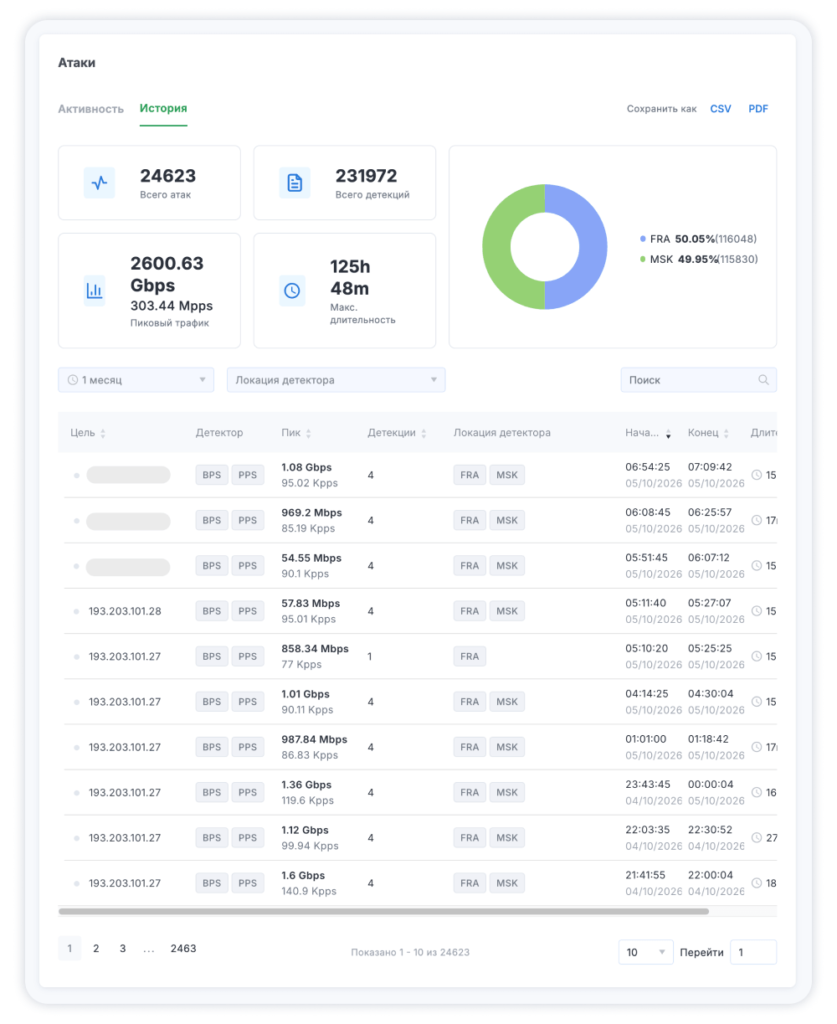The image size is (837, 1024).
Task: Switch to the Активность tab
Action: (x=91, y=109)
